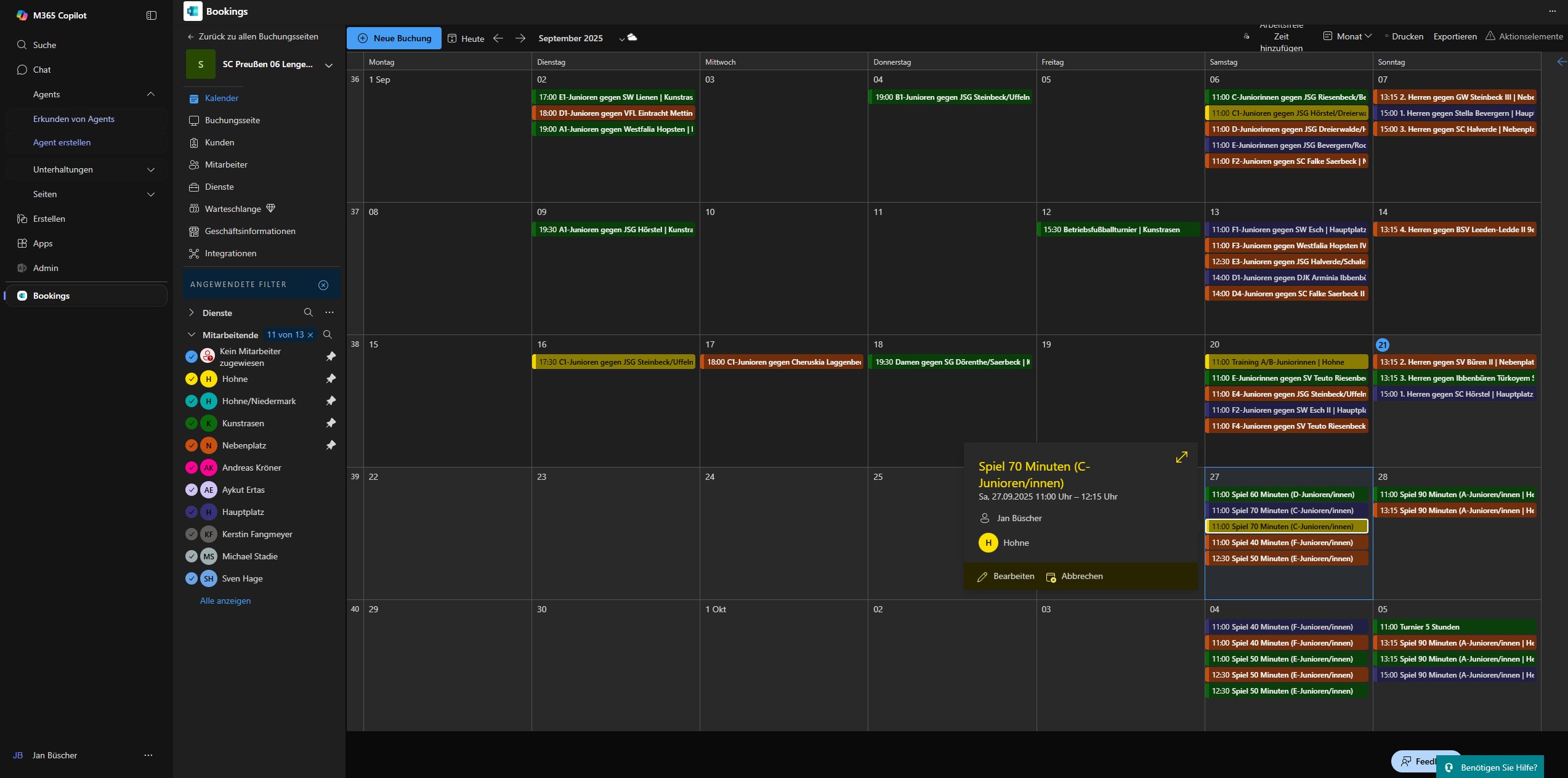The height and width of the screenshot is (778, 1568).
Task: Go to previous month with arrow
Action: point(498,38)
